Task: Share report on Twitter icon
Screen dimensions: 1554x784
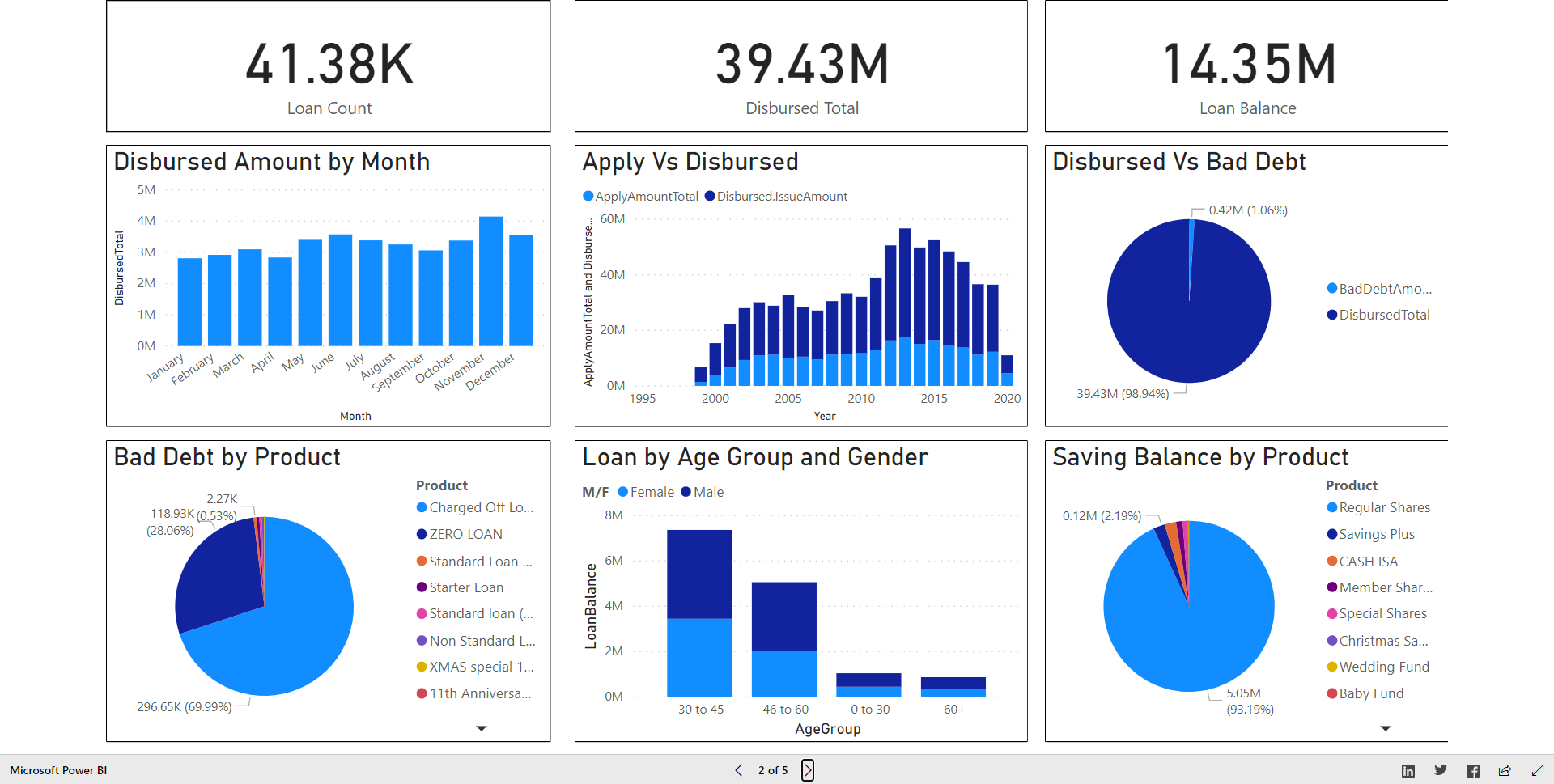Action: (1441, 771)
